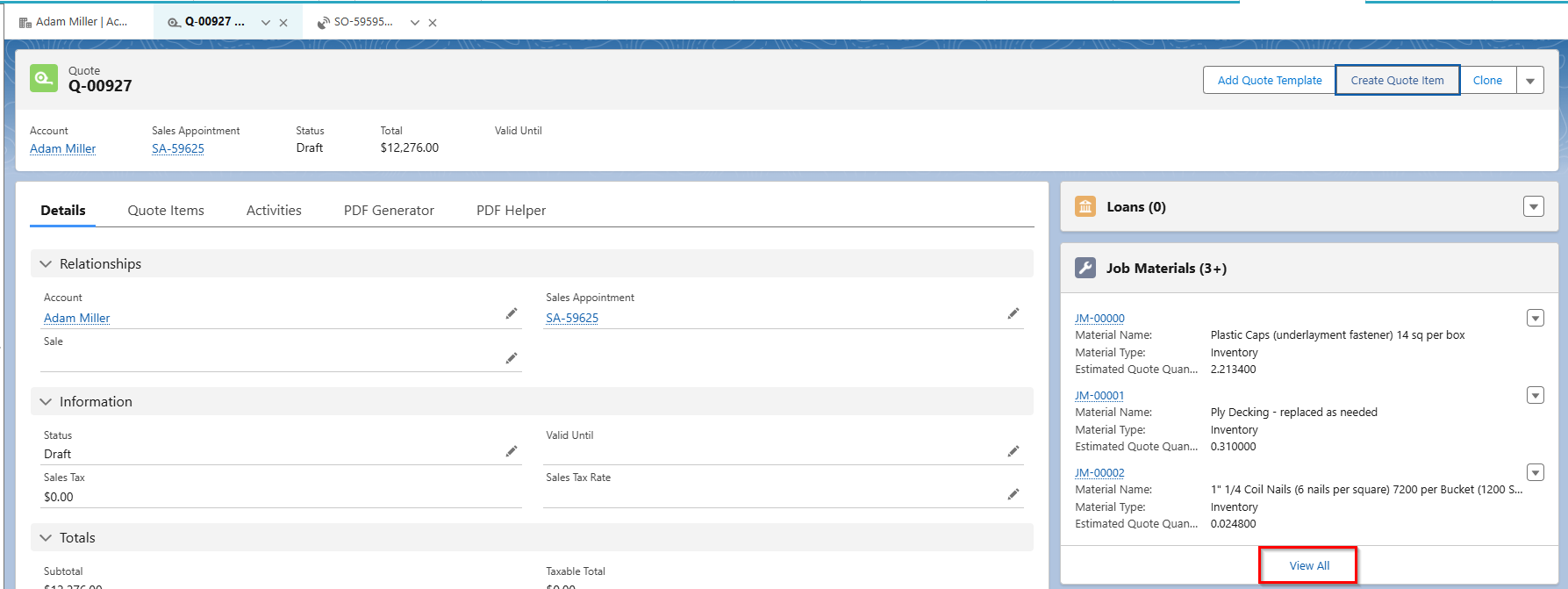Viewport: 1568px width, 589px height.
Task: Click View All job materials link
Action: tap(1309, 565)
